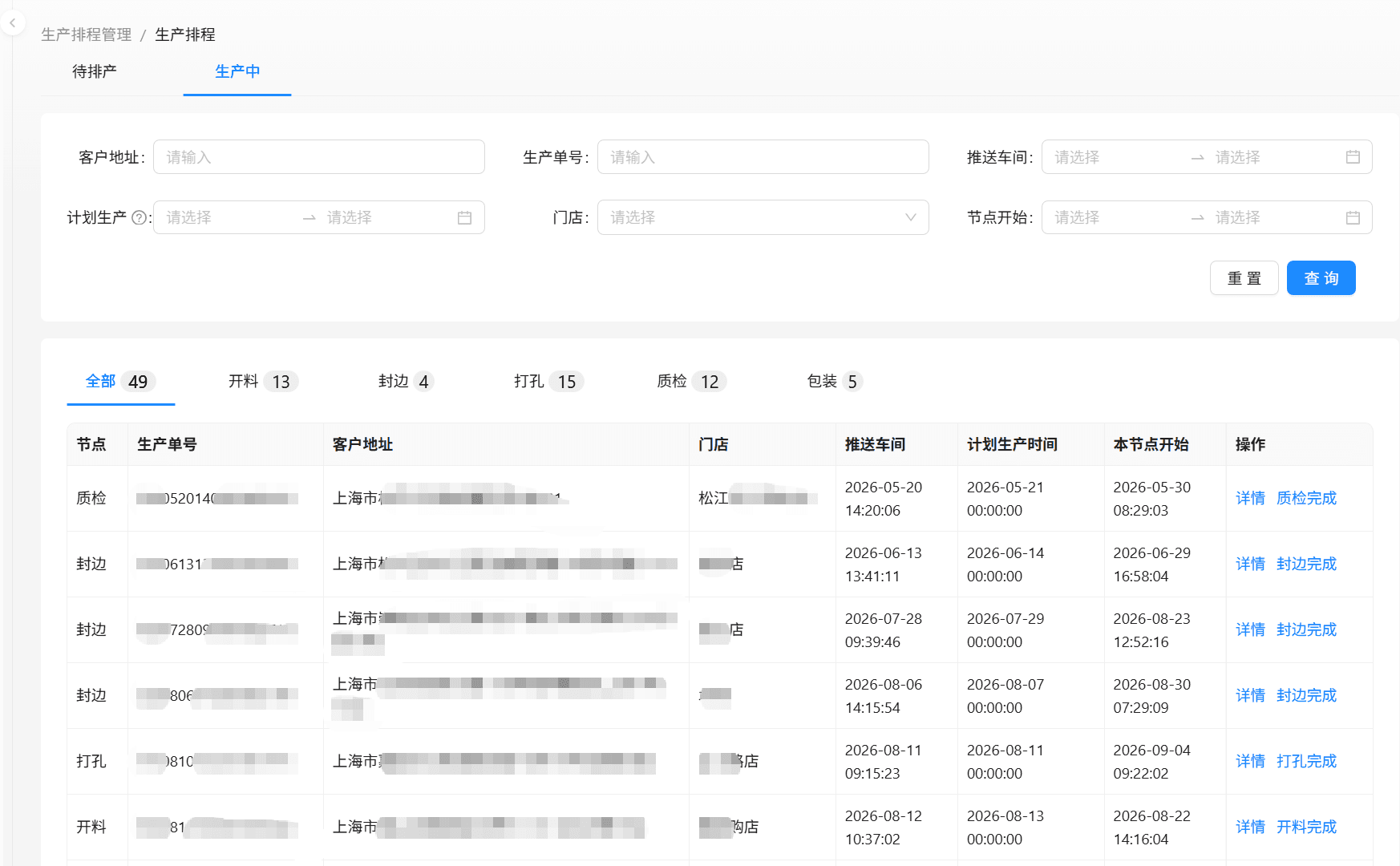The height and width of the screenshot is (866, 1400).
Task: Pick 节点开始 end date field
Action: (1275, 217)
